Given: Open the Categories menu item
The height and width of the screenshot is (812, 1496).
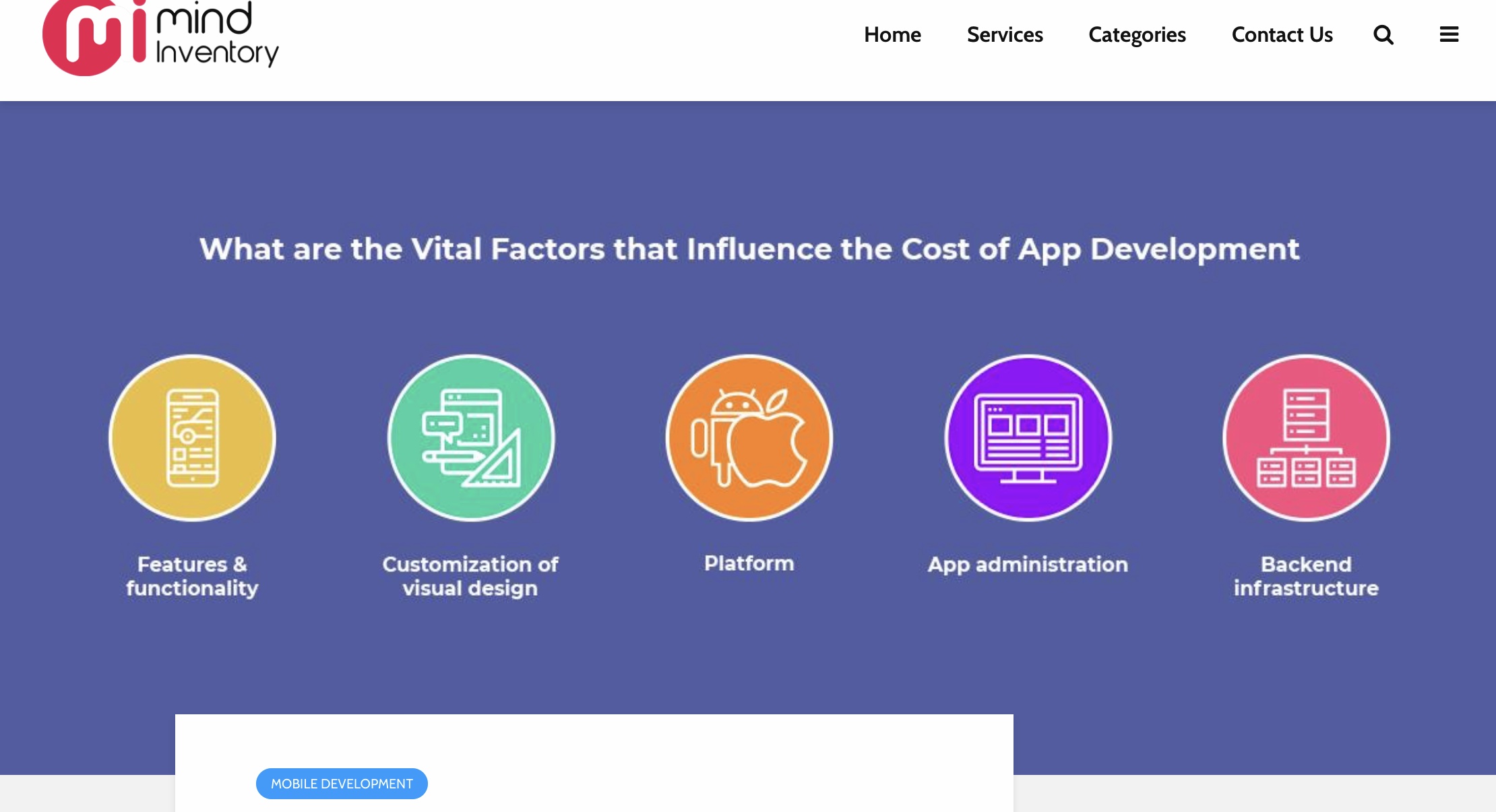Looking at the screenshot, I should point(1137,34).
